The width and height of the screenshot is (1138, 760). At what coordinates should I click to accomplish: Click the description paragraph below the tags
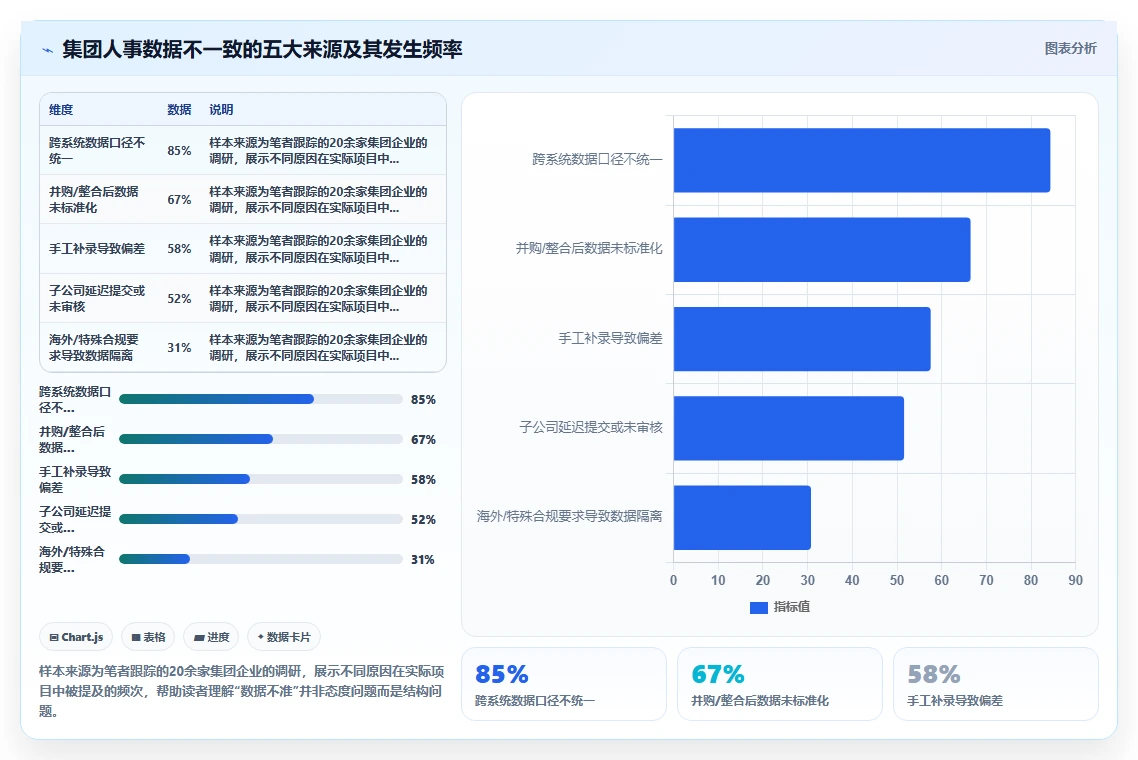pyautogui.click(x=242, y=691)
